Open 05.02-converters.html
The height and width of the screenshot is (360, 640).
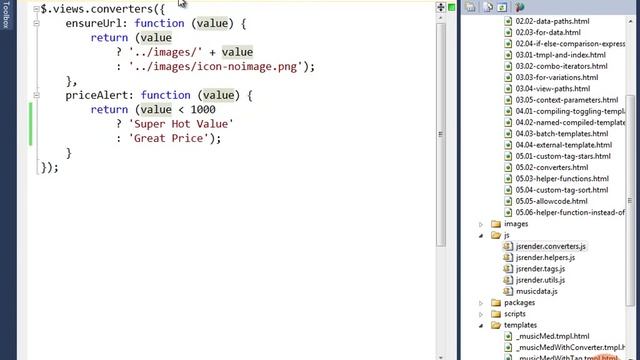[x=552, y=167]
